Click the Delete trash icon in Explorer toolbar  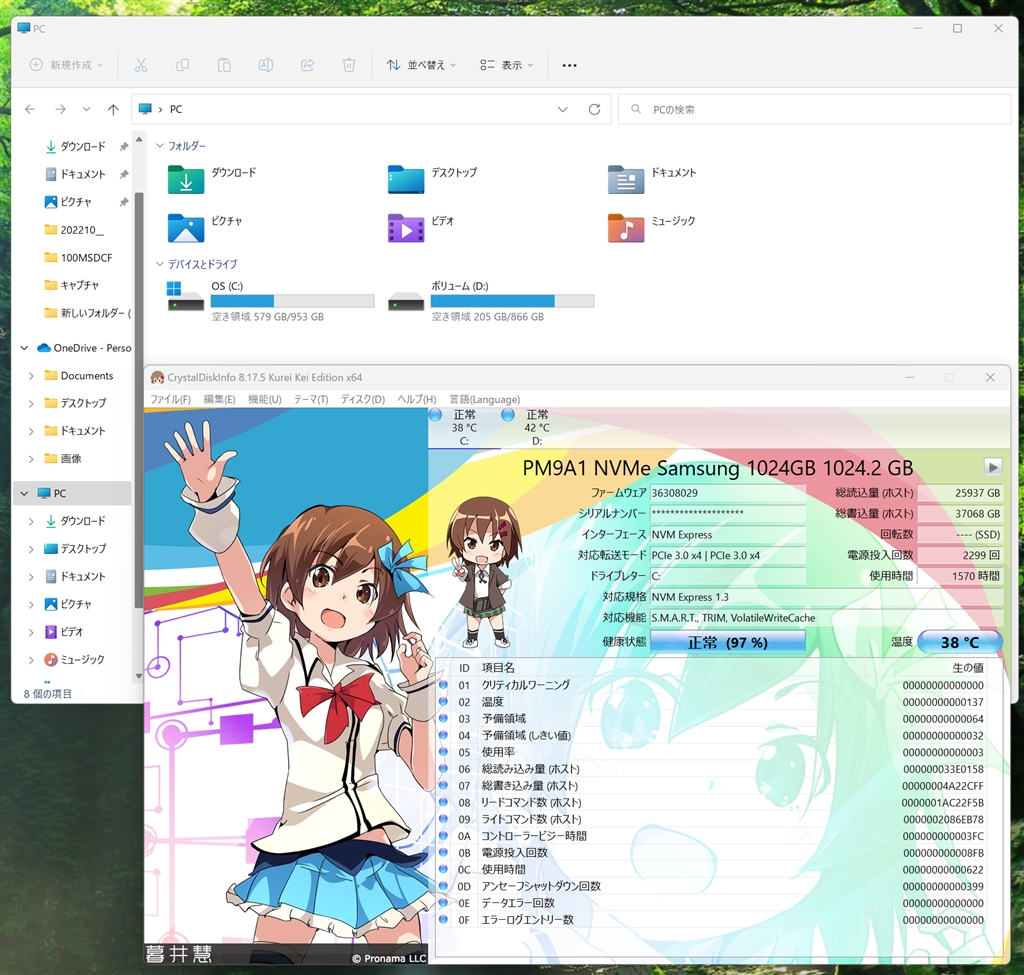[349, 65]
